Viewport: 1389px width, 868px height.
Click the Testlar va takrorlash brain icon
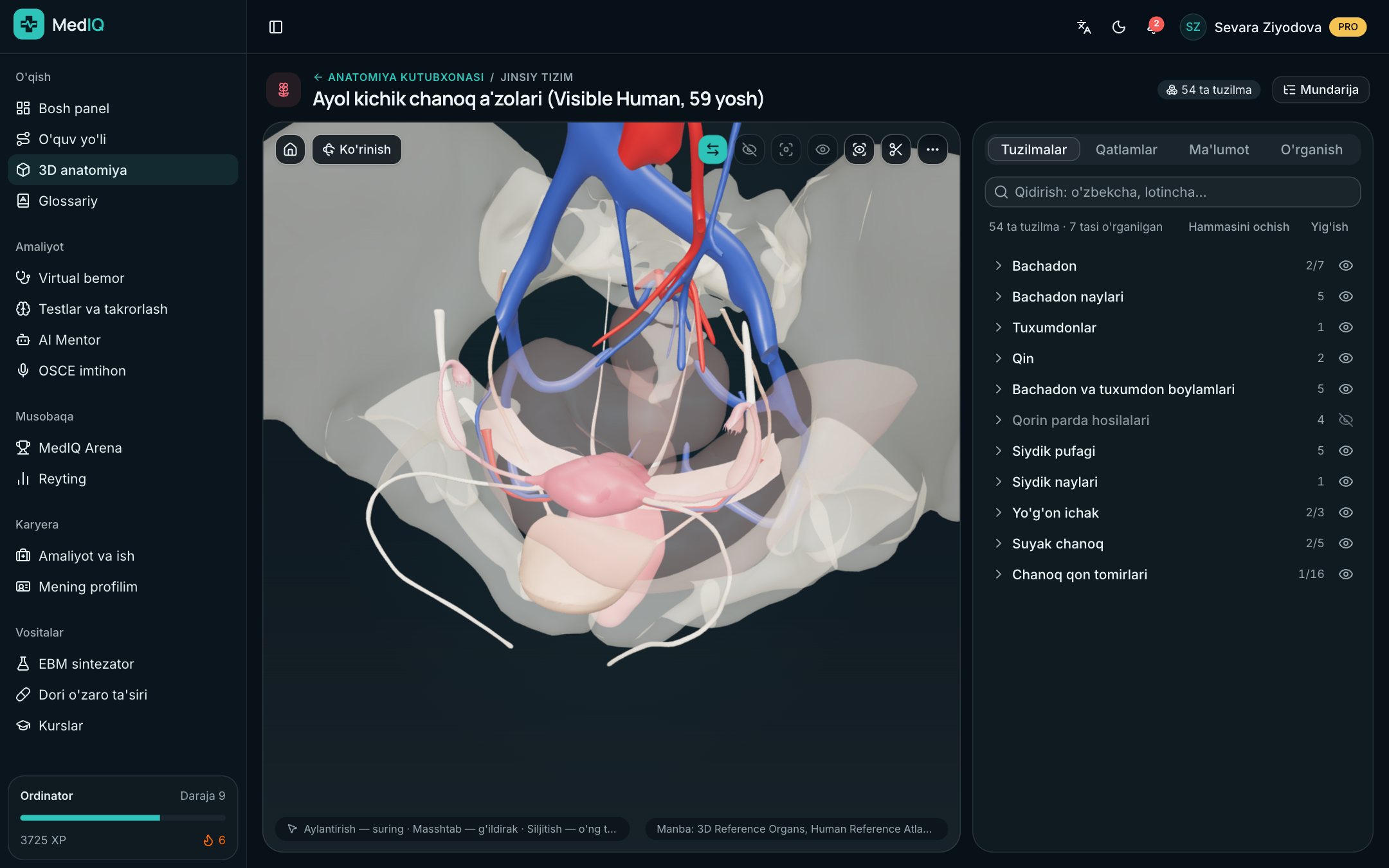pos(23,309)
